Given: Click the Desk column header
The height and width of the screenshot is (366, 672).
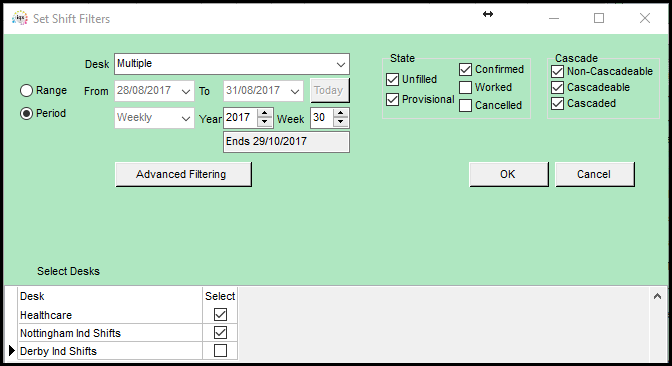Looking at the screenshot, I should (x=32, y=296).
